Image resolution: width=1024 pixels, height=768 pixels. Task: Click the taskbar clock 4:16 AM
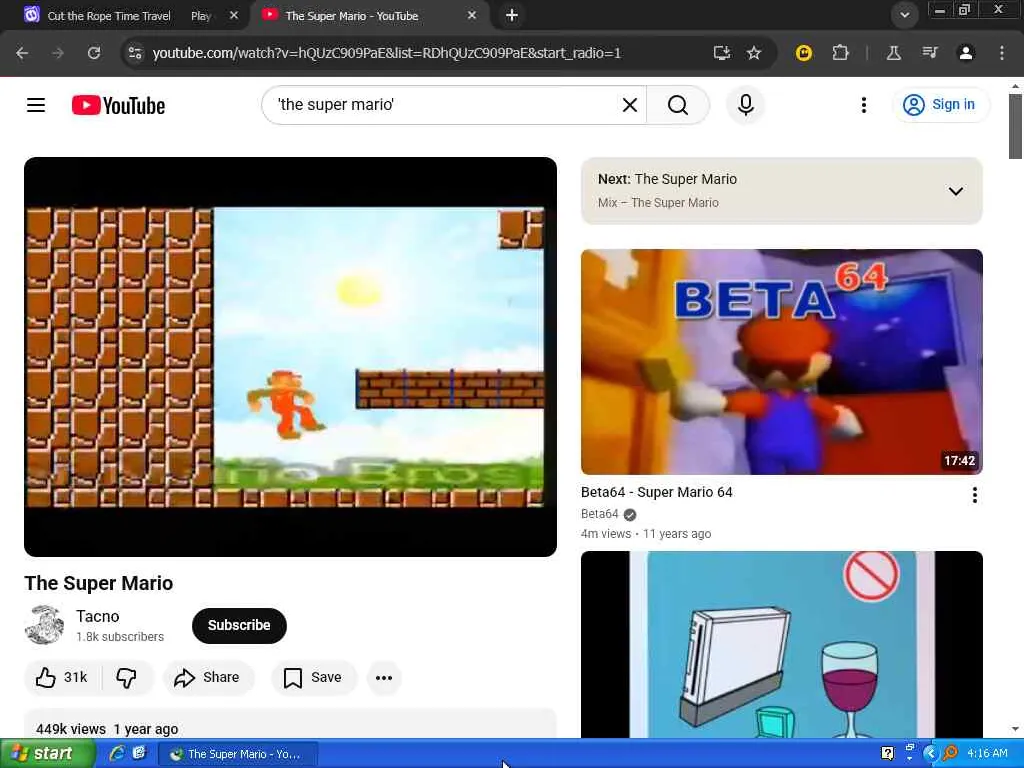(x=987, y=754)
